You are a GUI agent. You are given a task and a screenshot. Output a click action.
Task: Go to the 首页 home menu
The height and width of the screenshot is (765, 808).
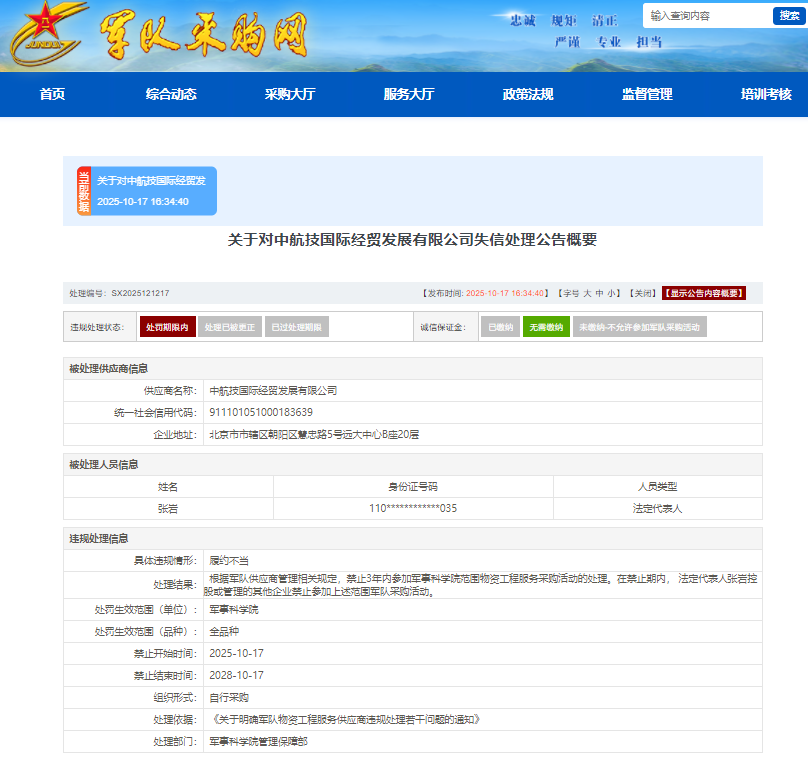point(52,94)
